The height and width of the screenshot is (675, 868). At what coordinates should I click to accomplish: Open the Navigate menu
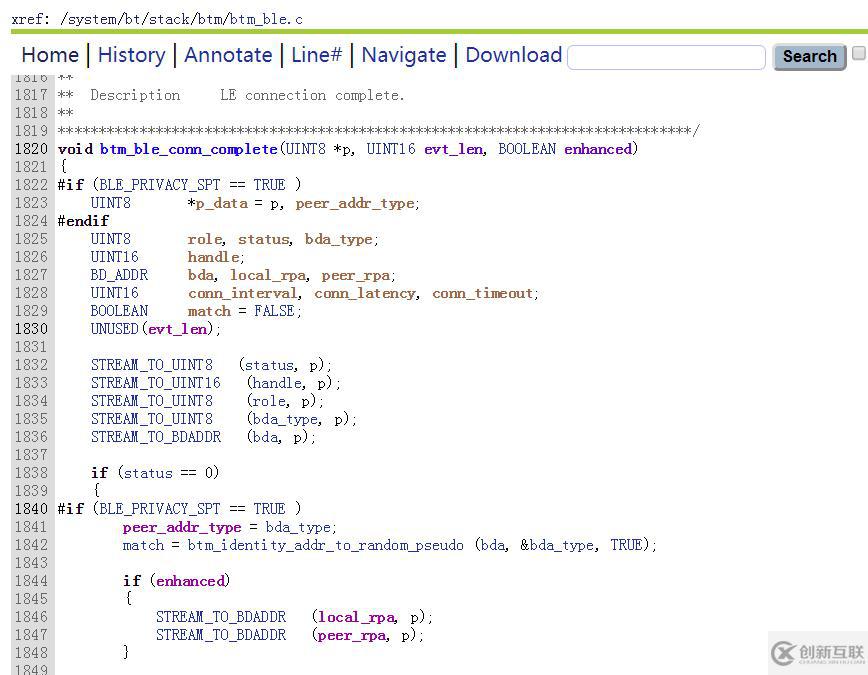[x=404, y=55]
